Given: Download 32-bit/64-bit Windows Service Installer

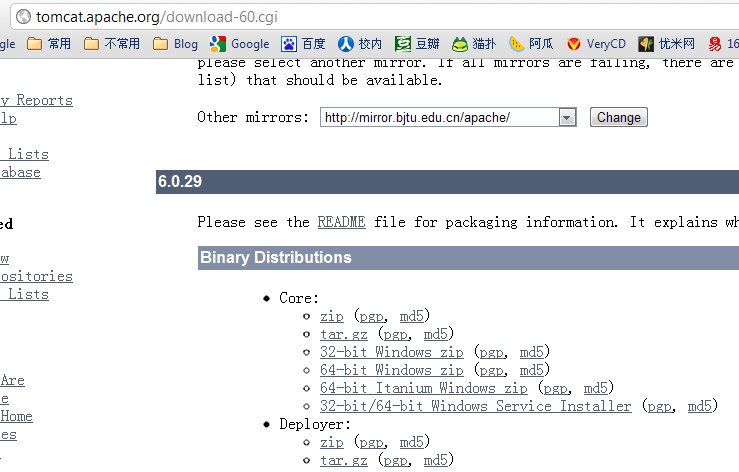Looking at the screenshot, I should tap(476, 406).
